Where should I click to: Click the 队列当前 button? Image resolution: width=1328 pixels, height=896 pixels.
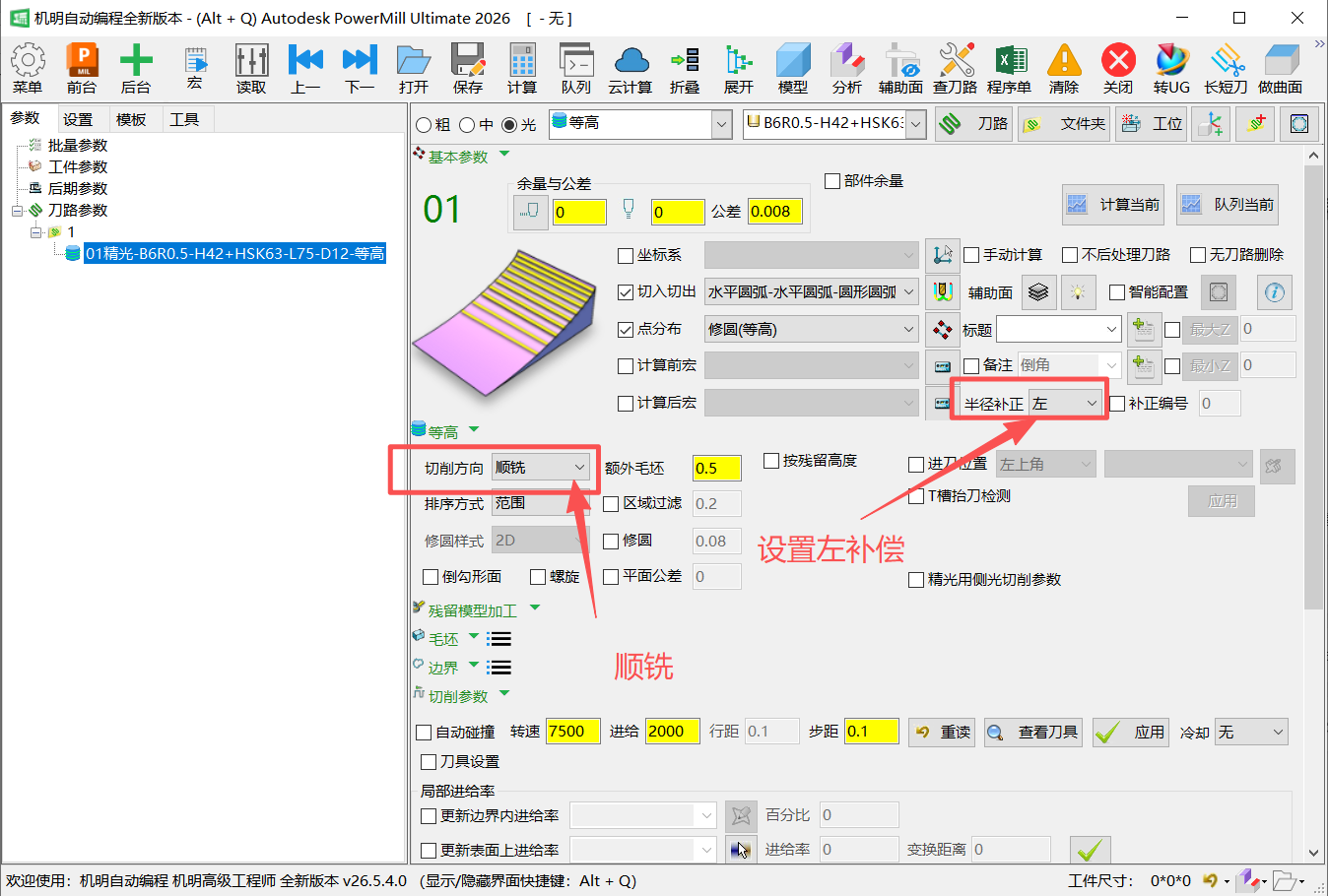pyautogui.click(x=1228, y=205)
